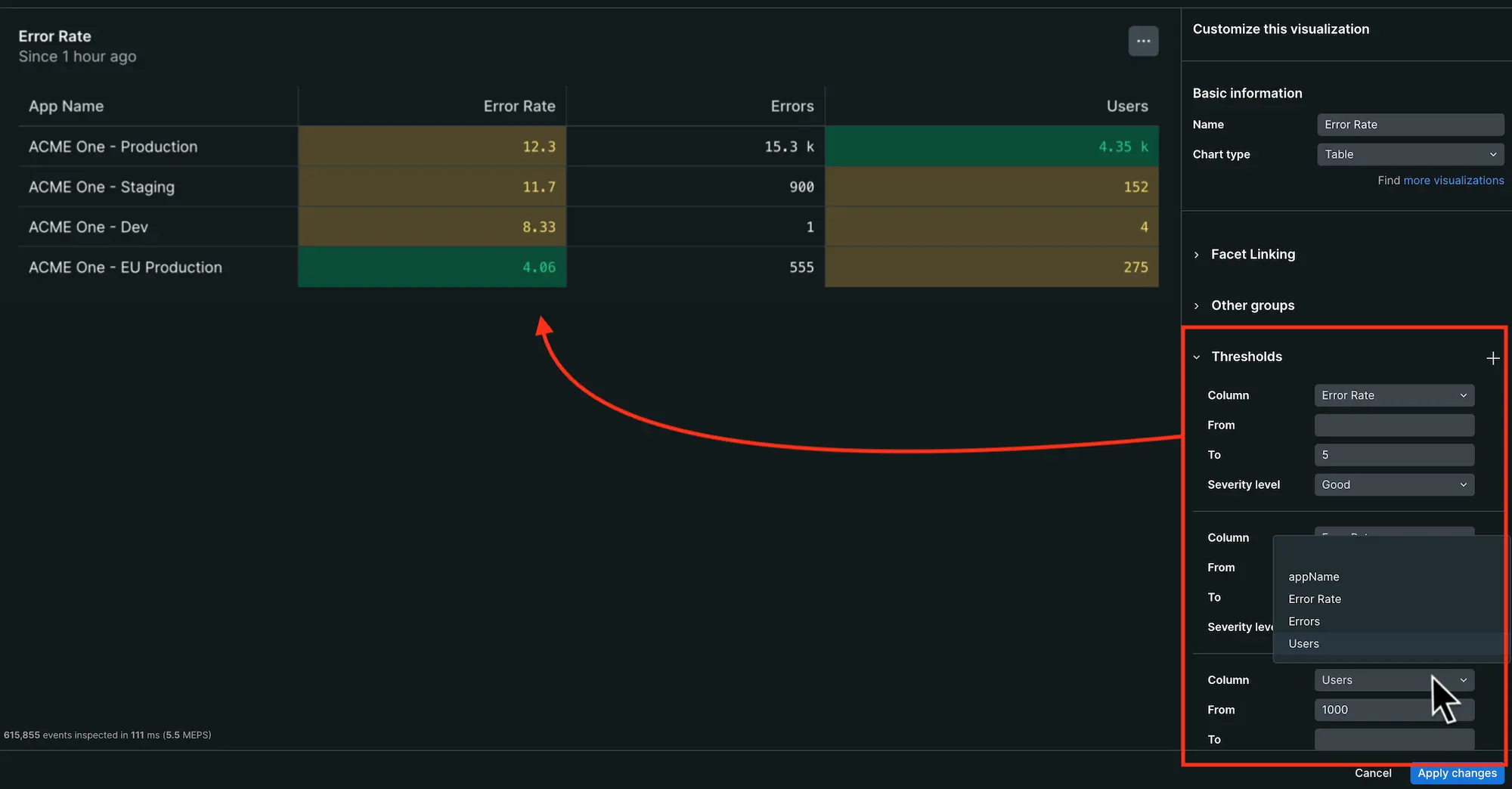Viewport: 1512px width, 789px height.
Task: Click the Name field containing Error Rate
Action: coord(1410,124)
